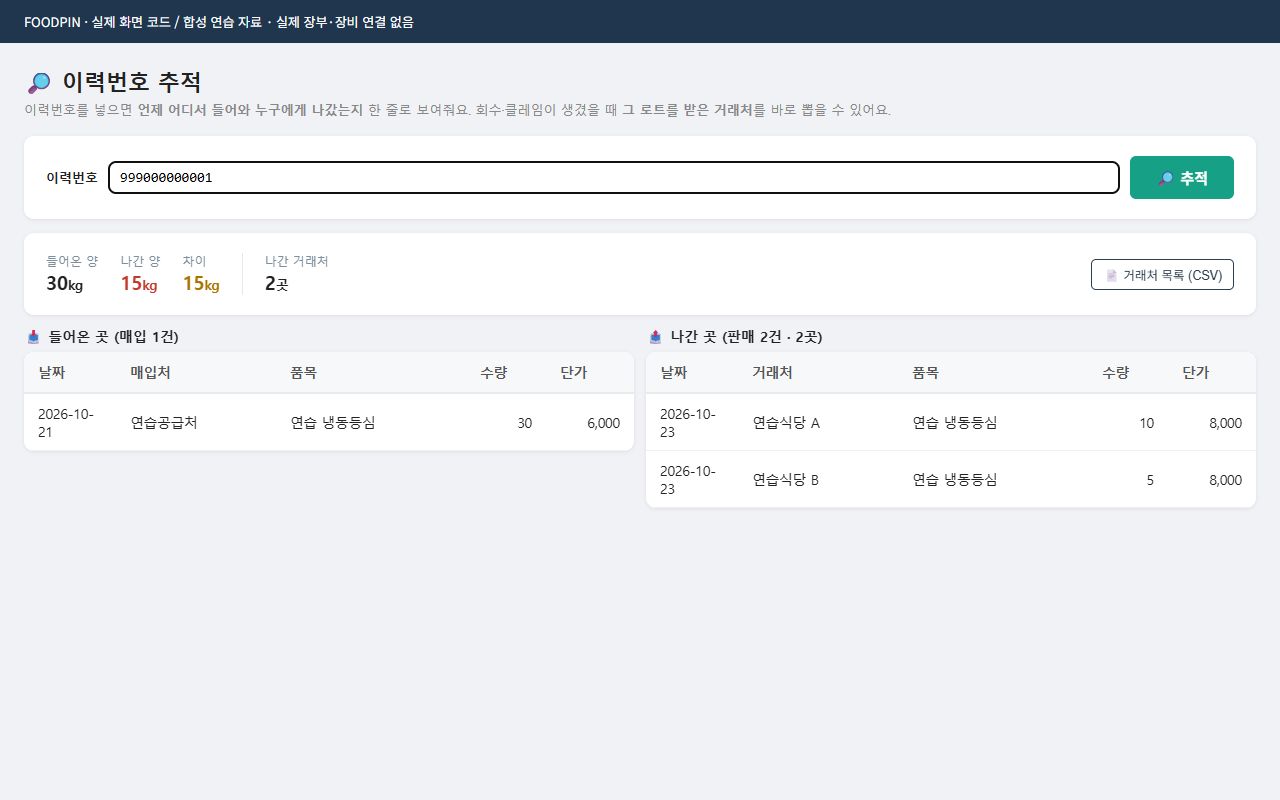Click the 나간 곳 (판매 2건 · 2곳) heading

(746, 337)
